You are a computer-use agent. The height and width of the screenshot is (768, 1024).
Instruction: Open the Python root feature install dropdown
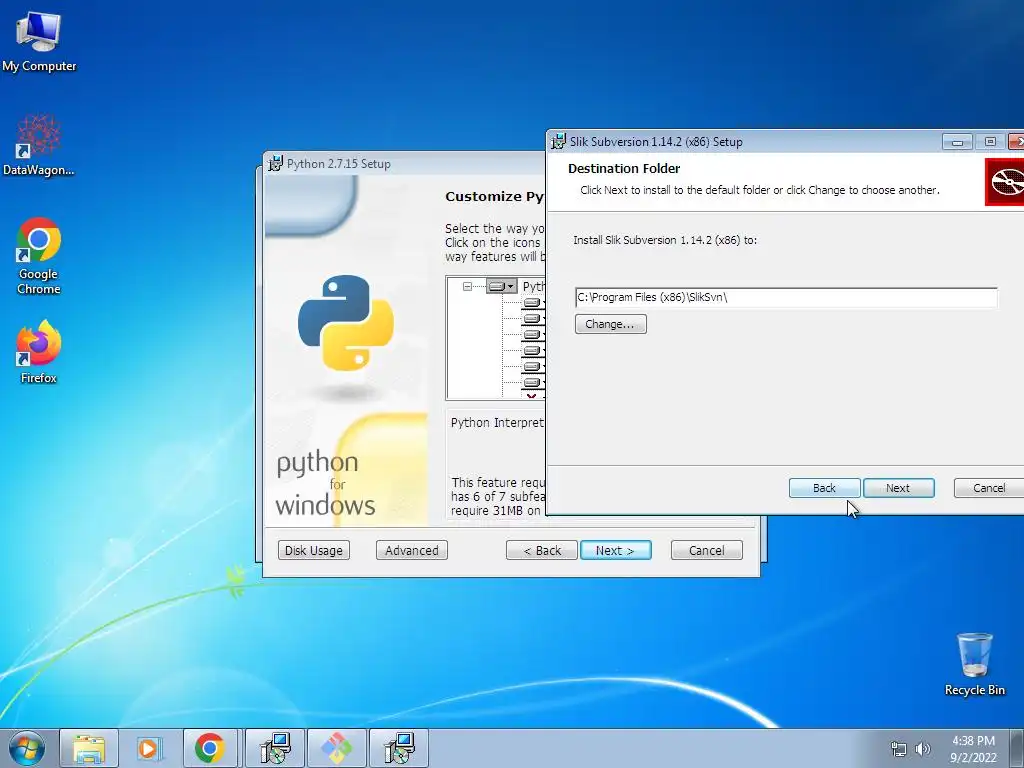click(x=502, y=286)
